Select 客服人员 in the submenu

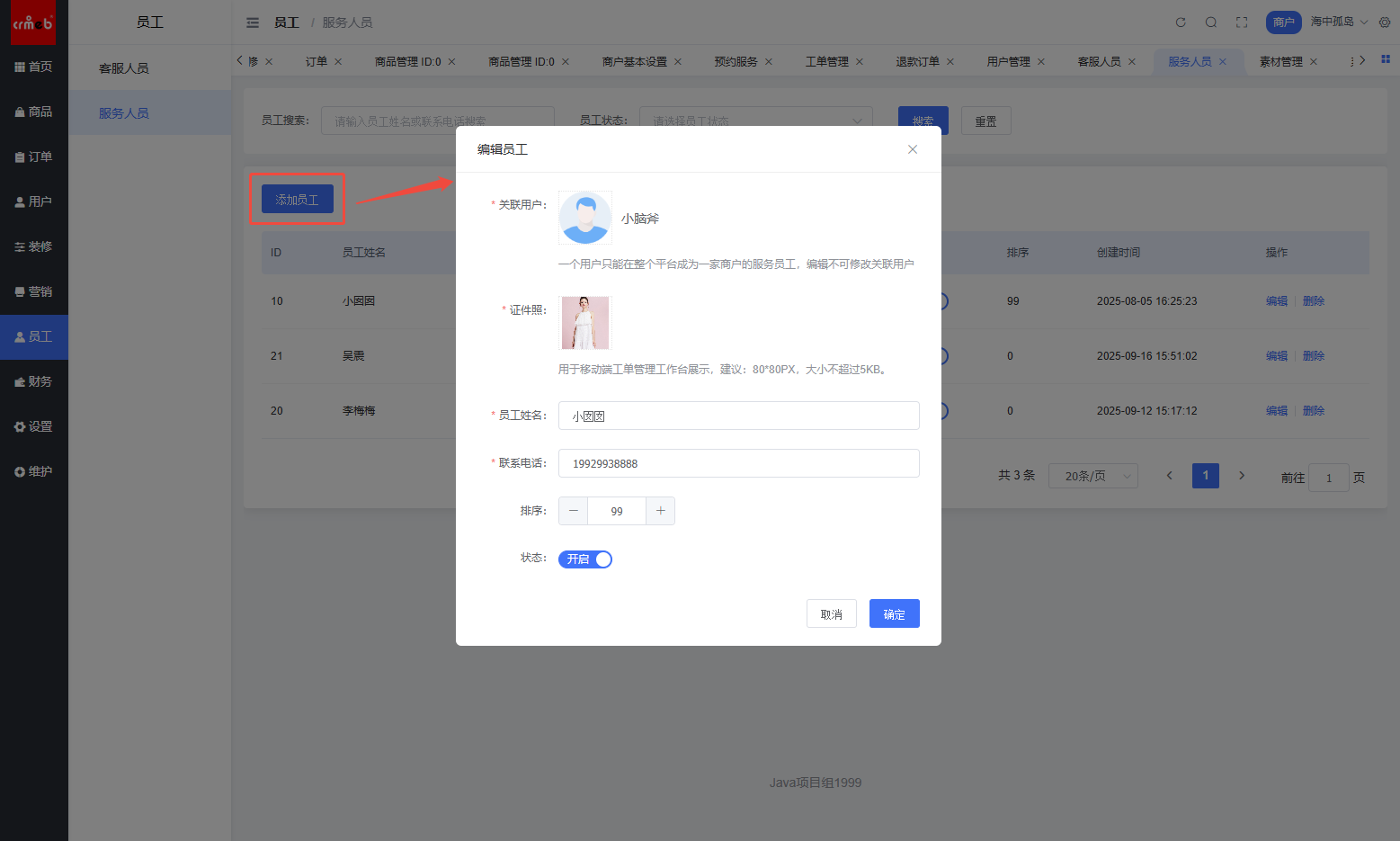tap(124, 68)
